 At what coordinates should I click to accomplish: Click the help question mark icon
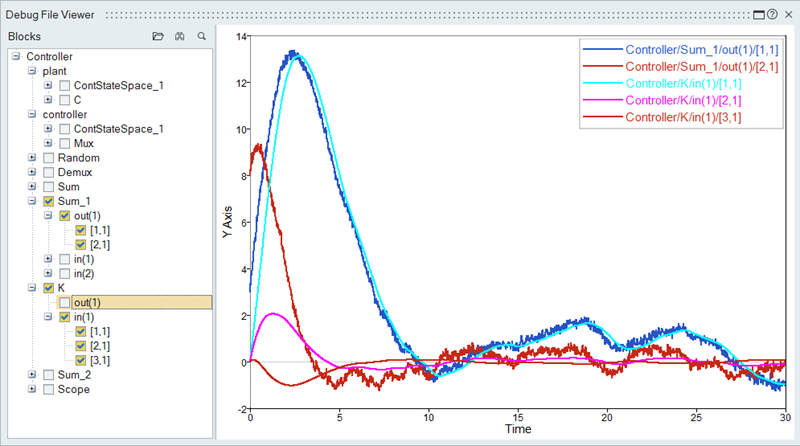[772, 15]
